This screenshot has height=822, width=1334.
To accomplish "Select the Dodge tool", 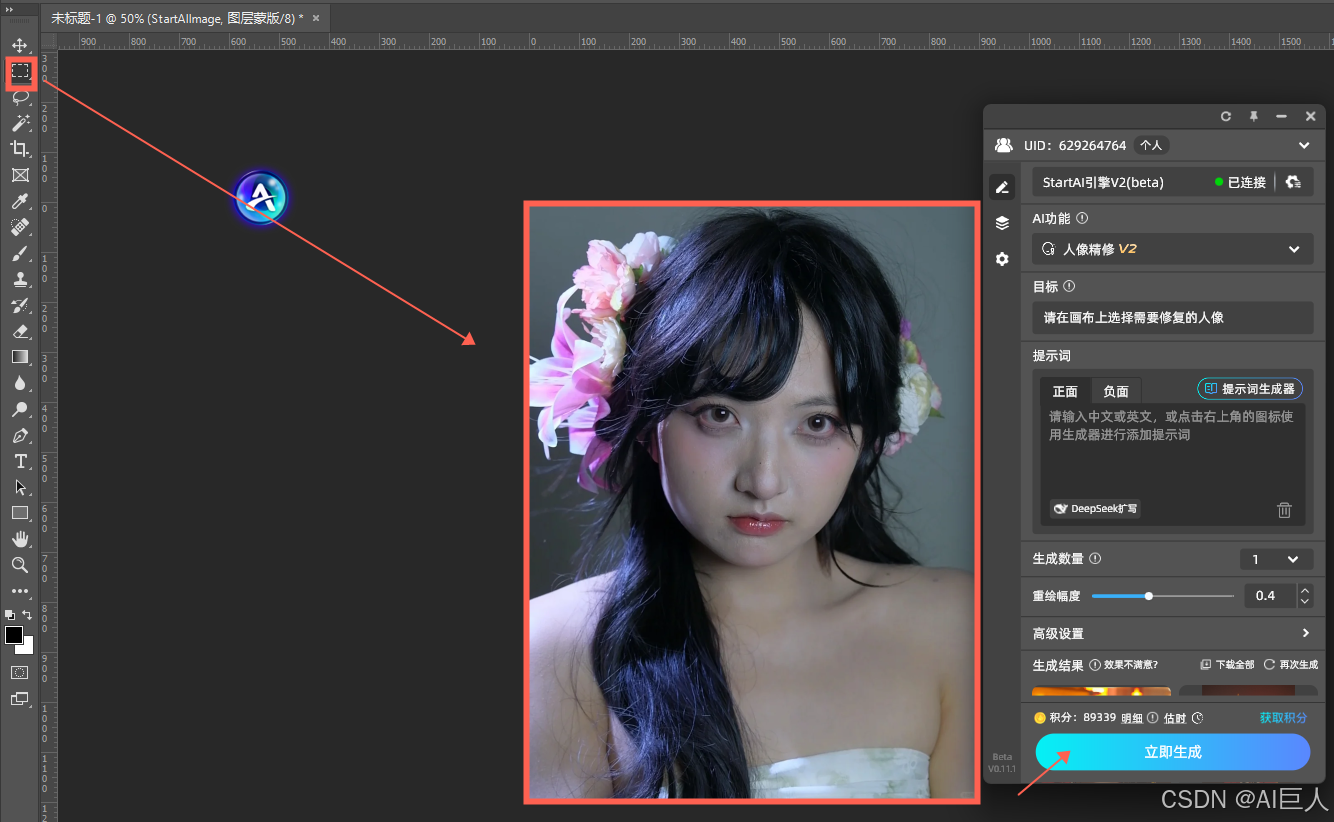I will (x=20, y=409).
